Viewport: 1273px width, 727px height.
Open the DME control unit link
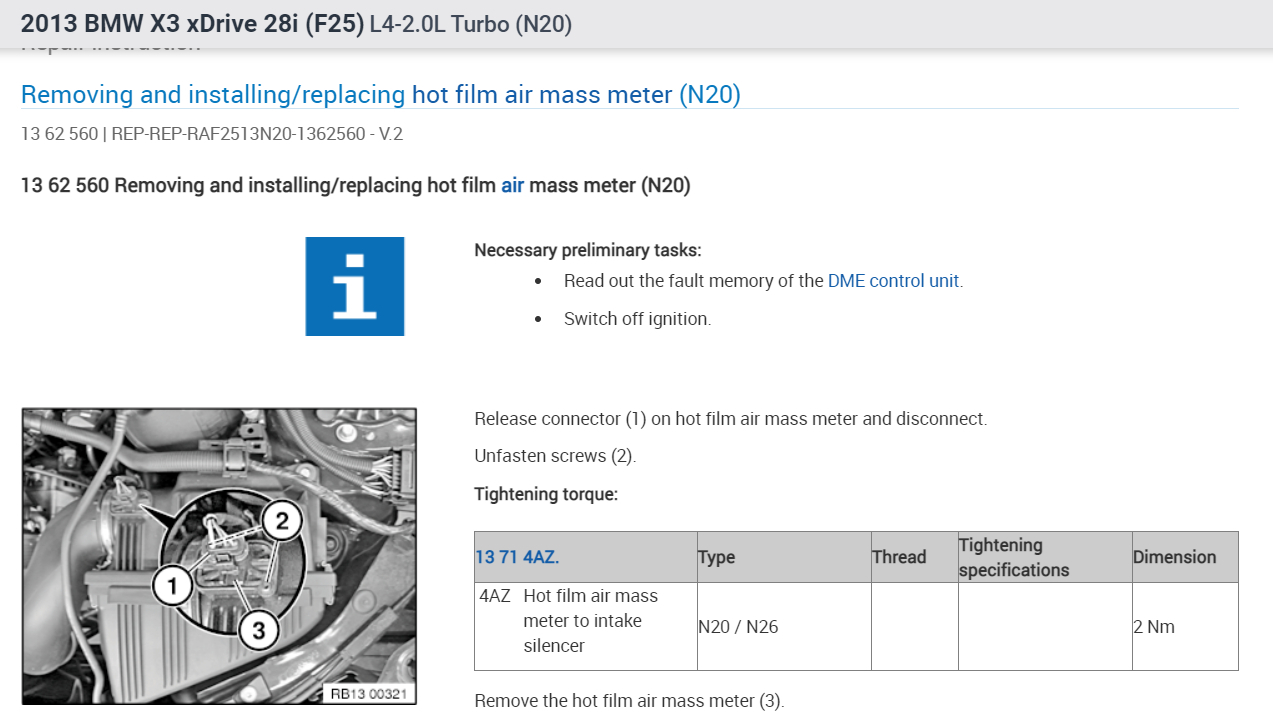[x=893, y=281]
